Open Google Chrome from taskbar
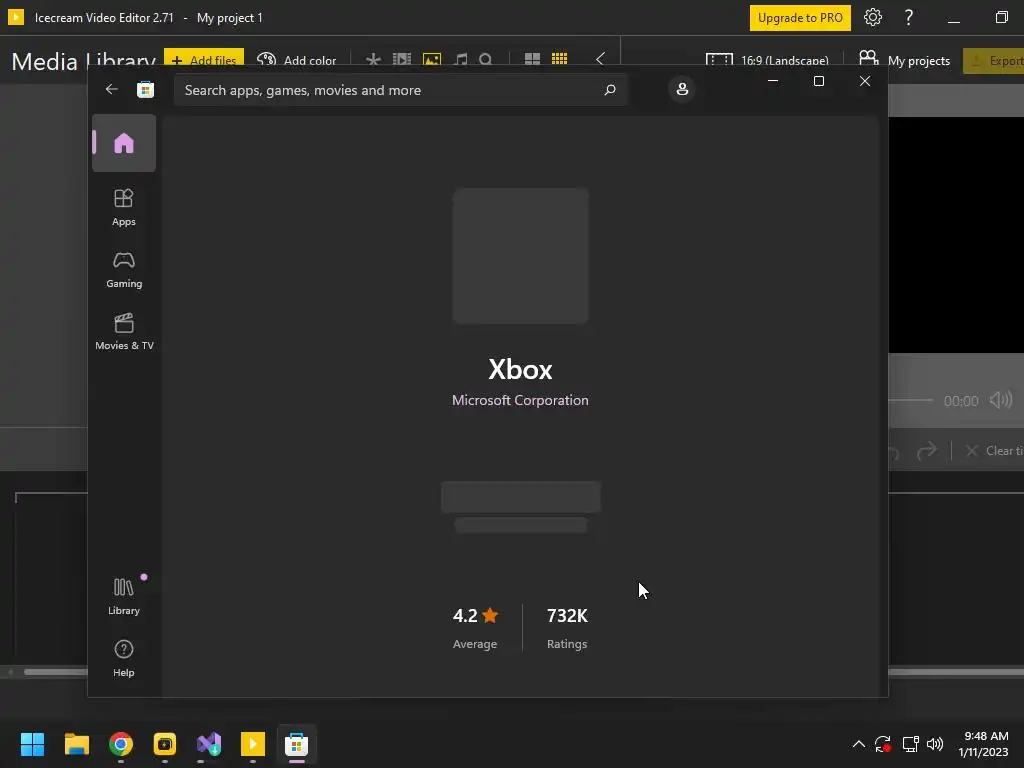1024x768 pixels. click(121, 744)
